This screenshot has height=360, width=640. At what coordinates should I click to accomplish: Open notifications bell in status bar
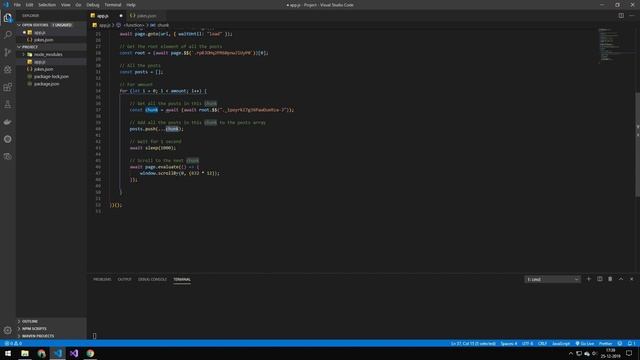631,344
